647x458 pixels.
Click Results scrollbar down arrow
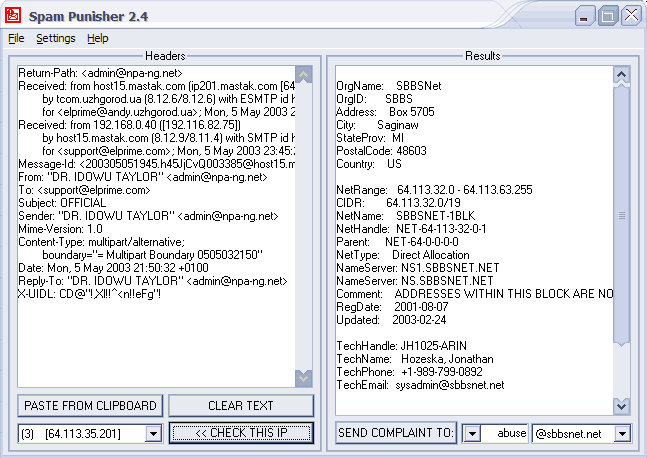tap(621, 406)
